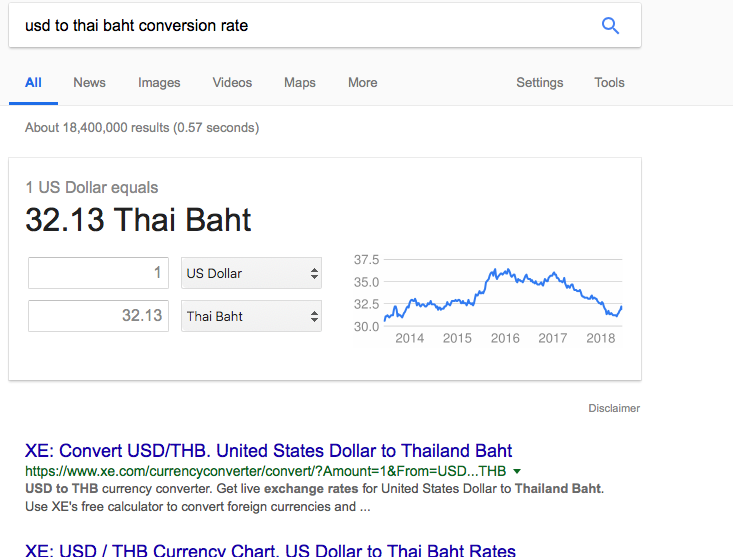Click the blue search magnifier icon
Image resolution: width=733 pixels, height=557 pixels.
610,26
